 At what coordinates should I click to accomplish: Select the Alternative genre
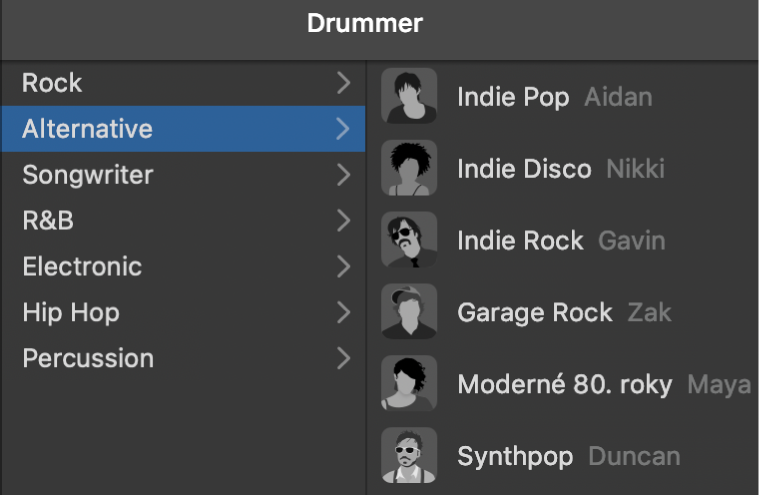click(x=183, y=129)
